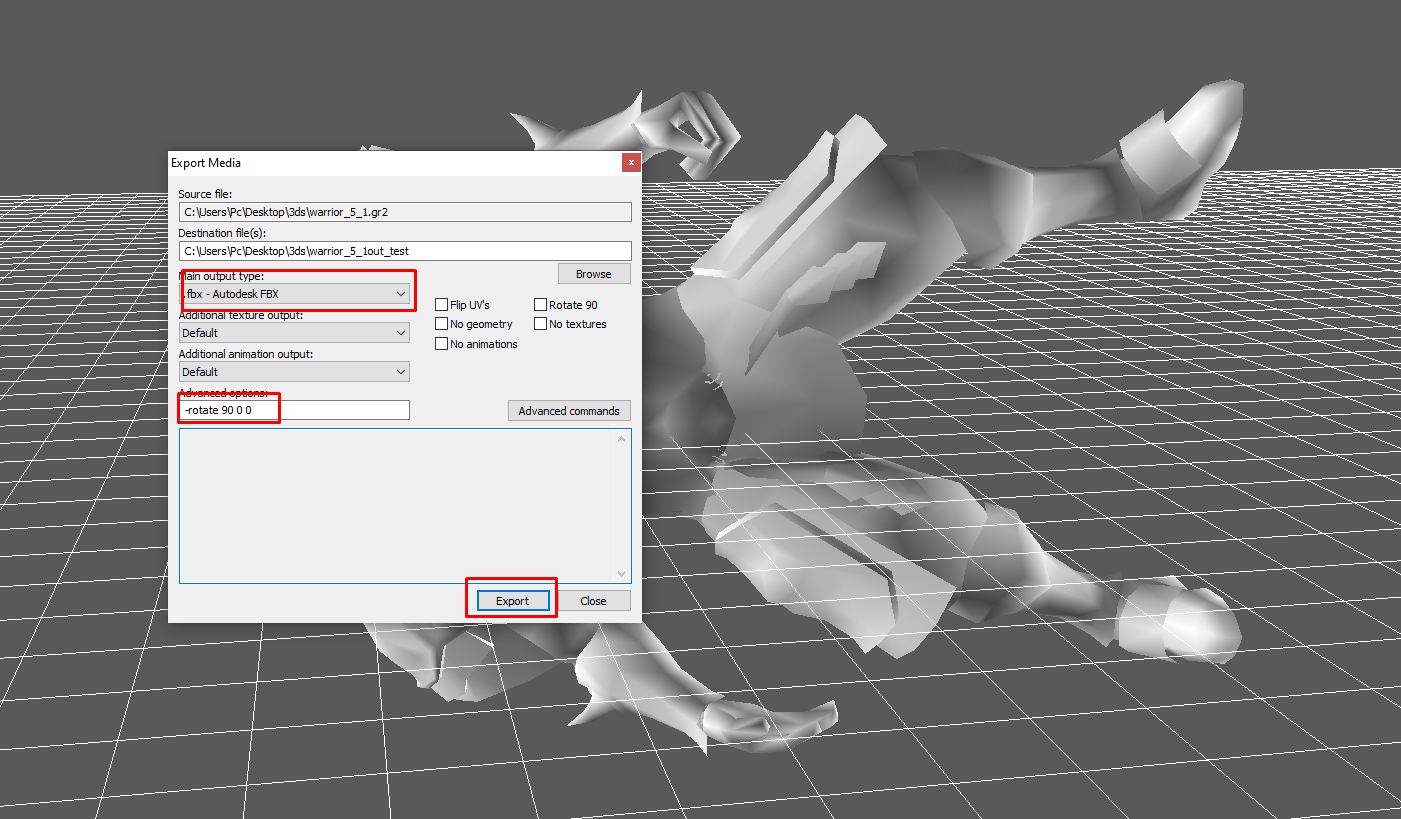Check the No geometry box
1401x819 pixels.
(x=441, y=324)
